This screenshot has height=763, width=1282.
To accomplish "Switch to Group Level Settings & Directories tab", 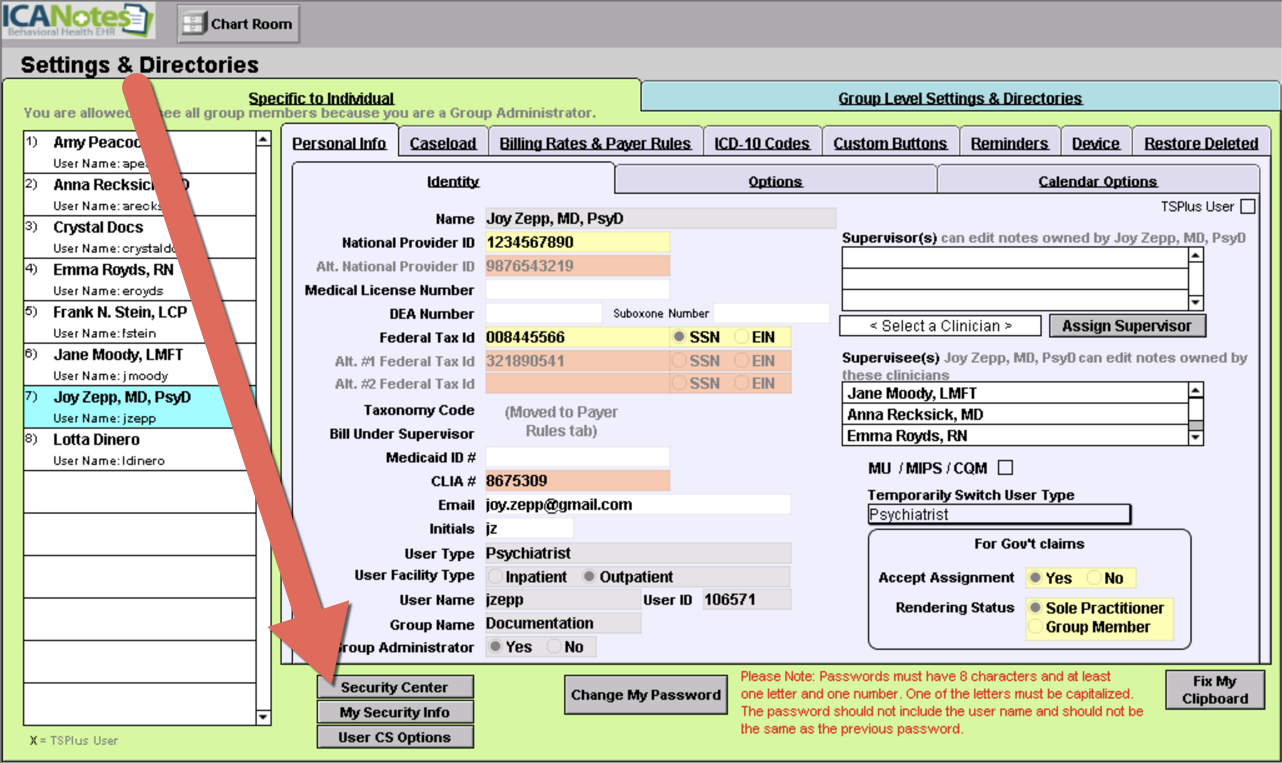I will 959,98.
